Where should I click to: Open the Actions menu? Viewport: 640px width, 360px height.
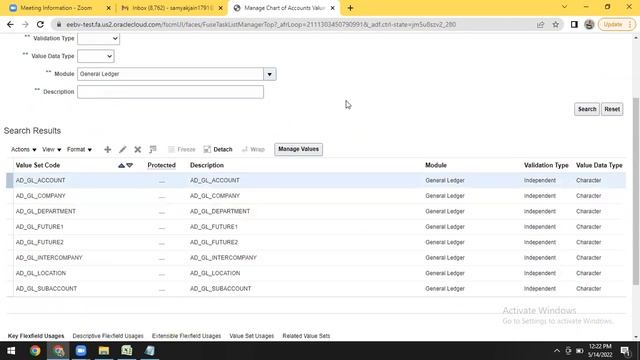pyautogui.click(x=23, y=149)
